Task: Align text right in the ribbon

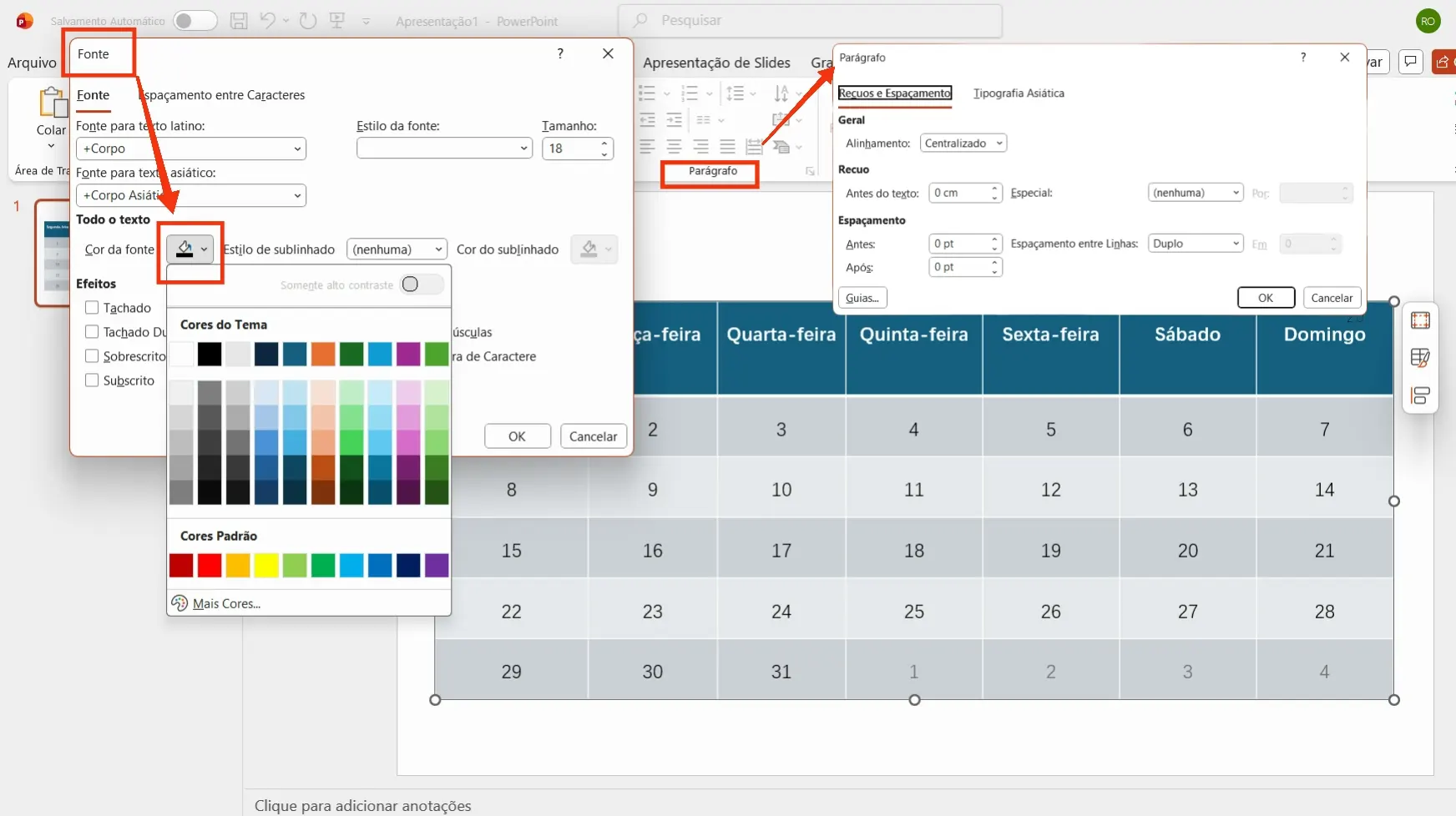Action: 701,147
